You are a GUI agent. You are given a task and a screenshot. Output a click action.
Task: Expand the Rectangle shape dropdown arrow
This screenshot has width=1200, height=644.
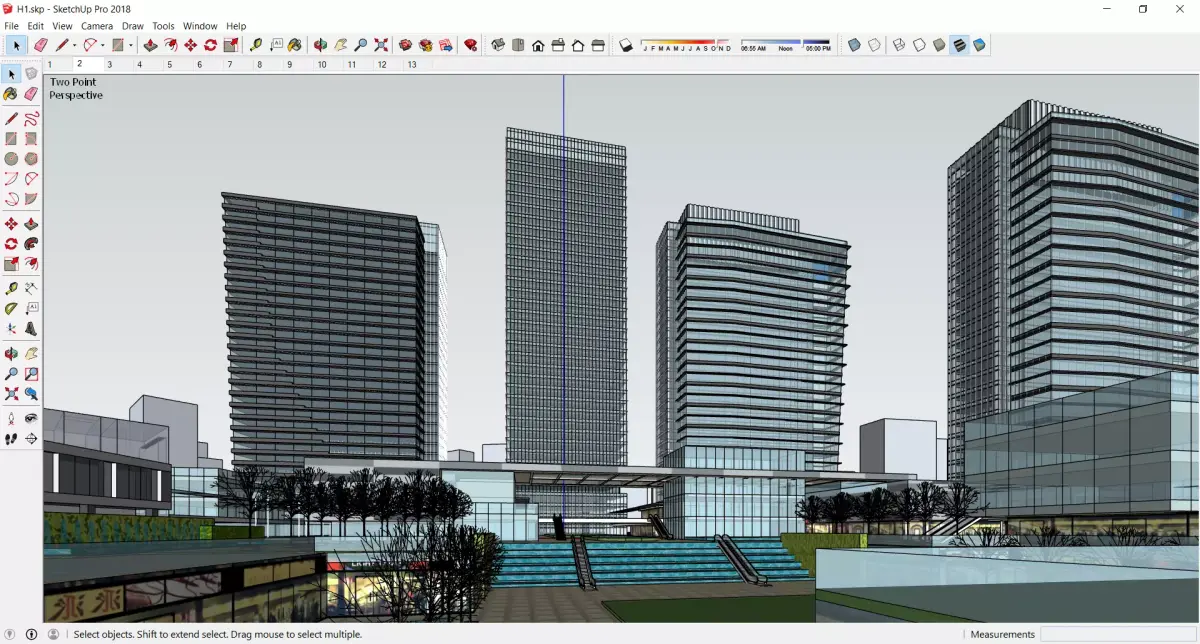point(130,45)
